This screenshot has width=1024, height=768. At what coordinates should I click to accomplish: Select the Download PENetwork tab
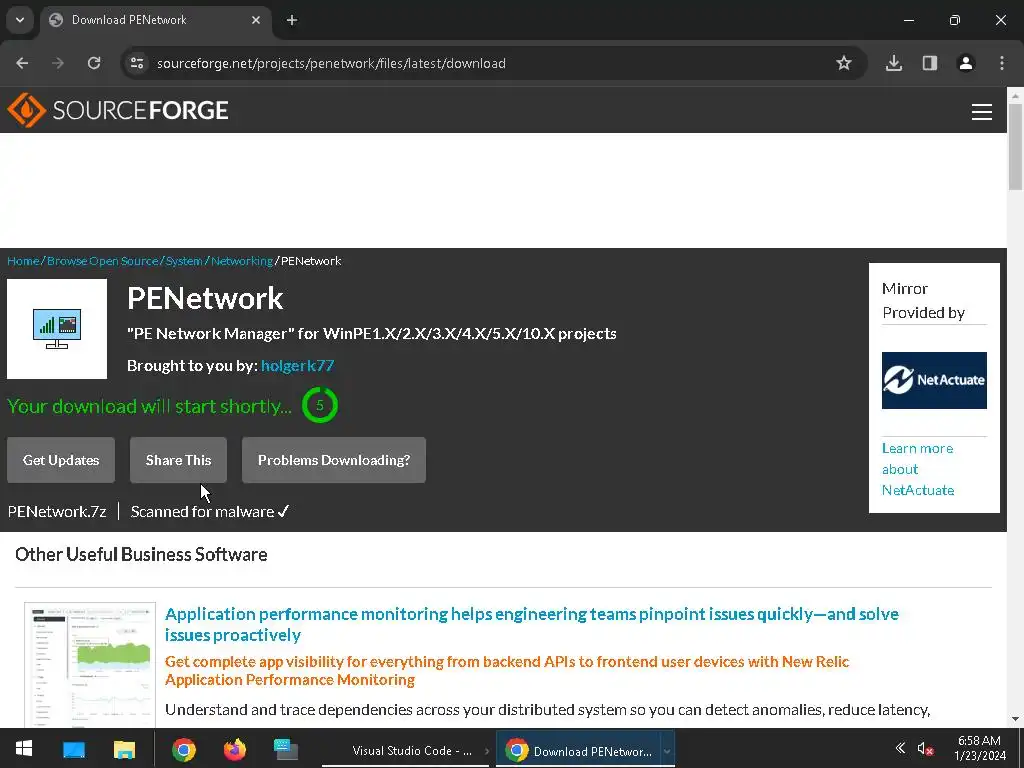[153, 20]
